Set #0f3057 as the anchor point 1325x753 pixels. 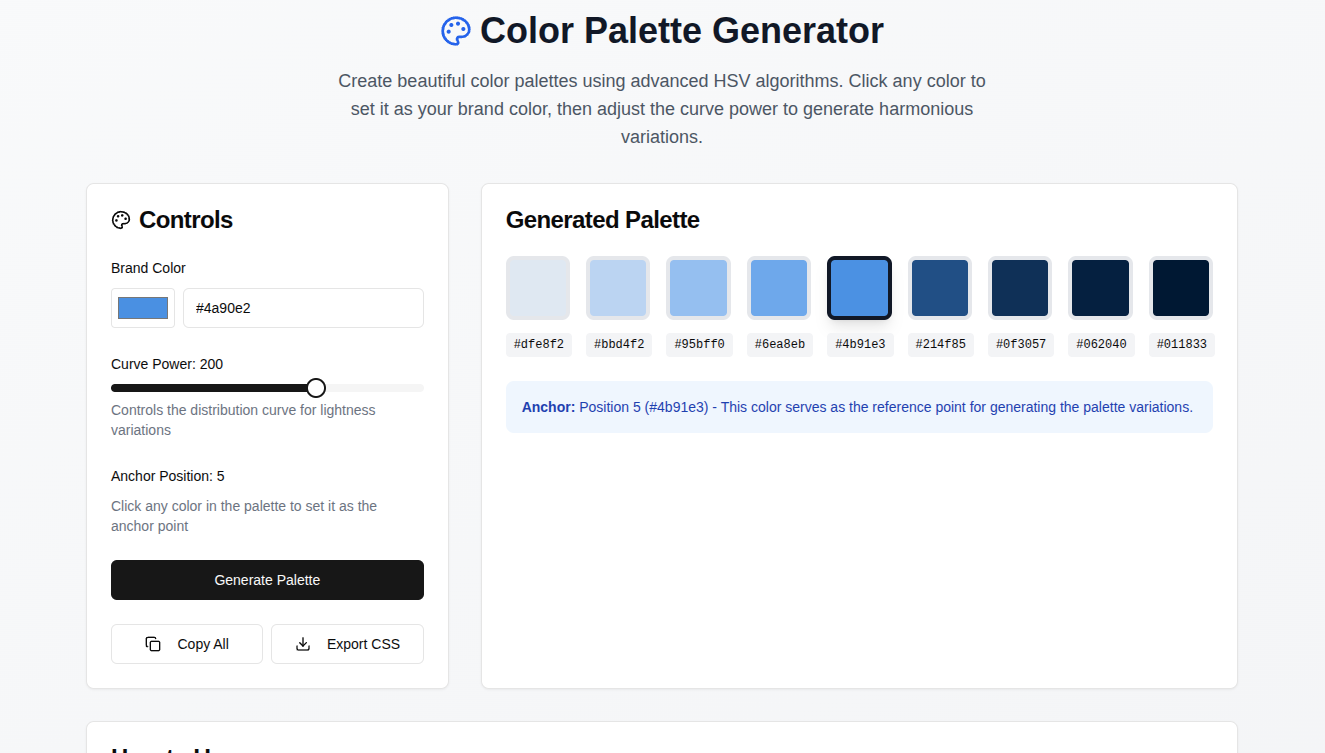[1021, 287]
